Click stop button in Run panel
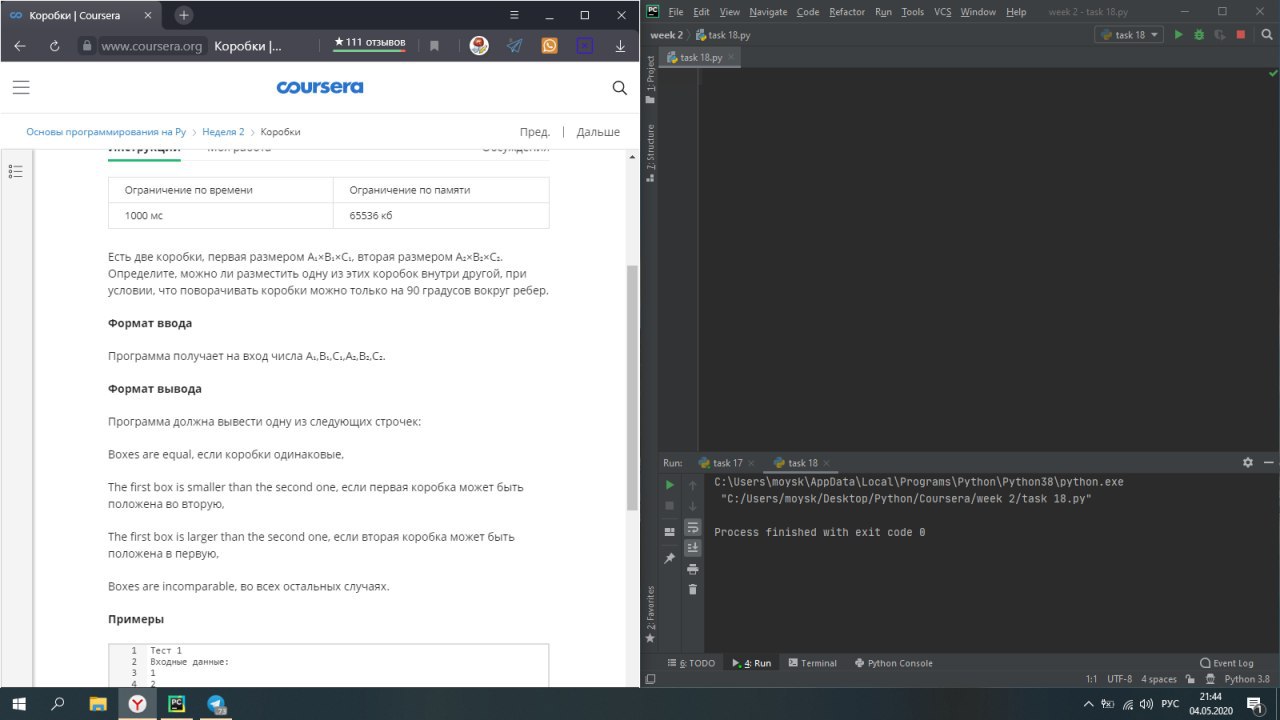 pos(670,506)
